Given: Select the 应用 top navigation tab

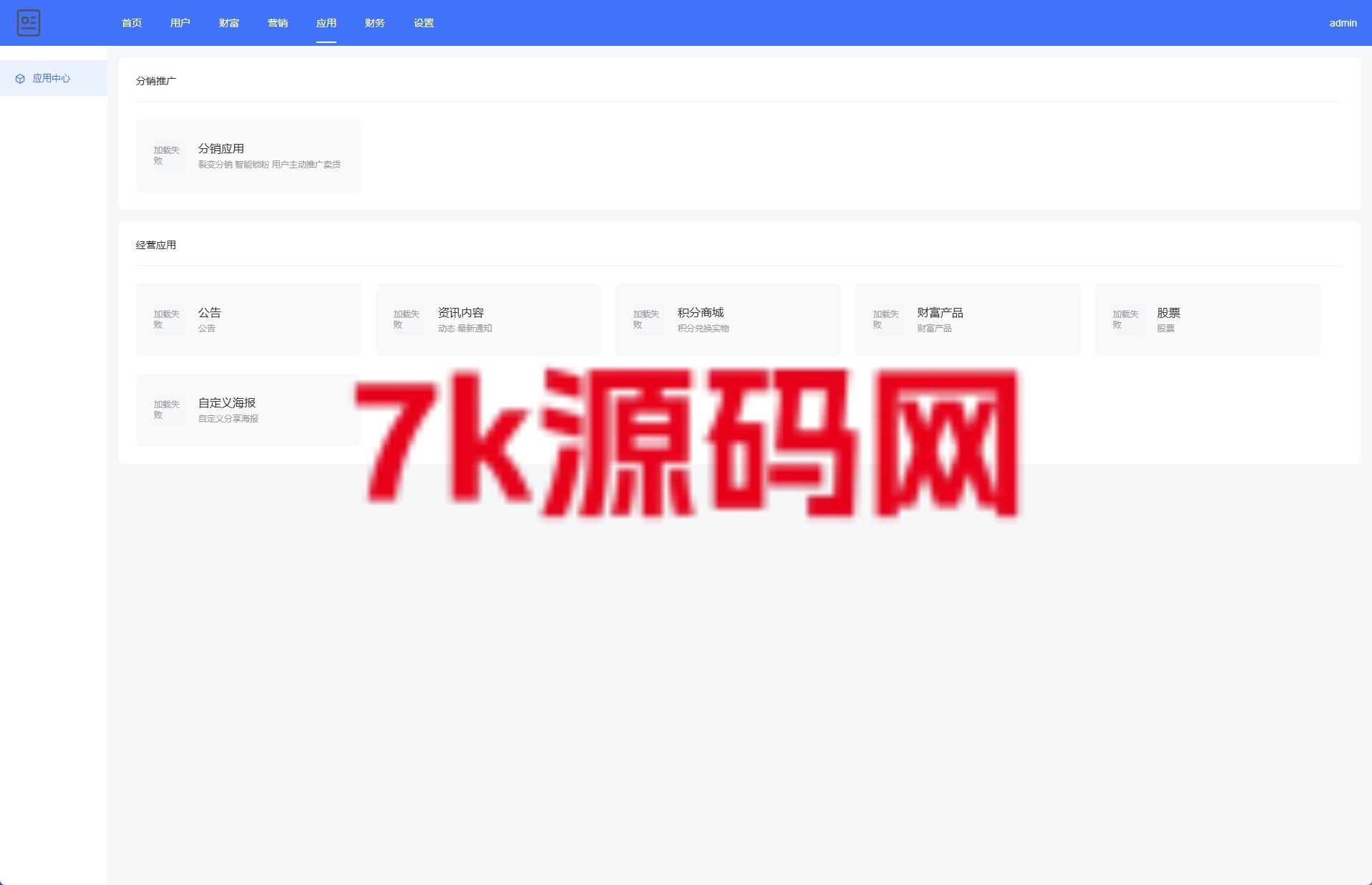Looking at the screenshot, I should (x=326, y=23).
